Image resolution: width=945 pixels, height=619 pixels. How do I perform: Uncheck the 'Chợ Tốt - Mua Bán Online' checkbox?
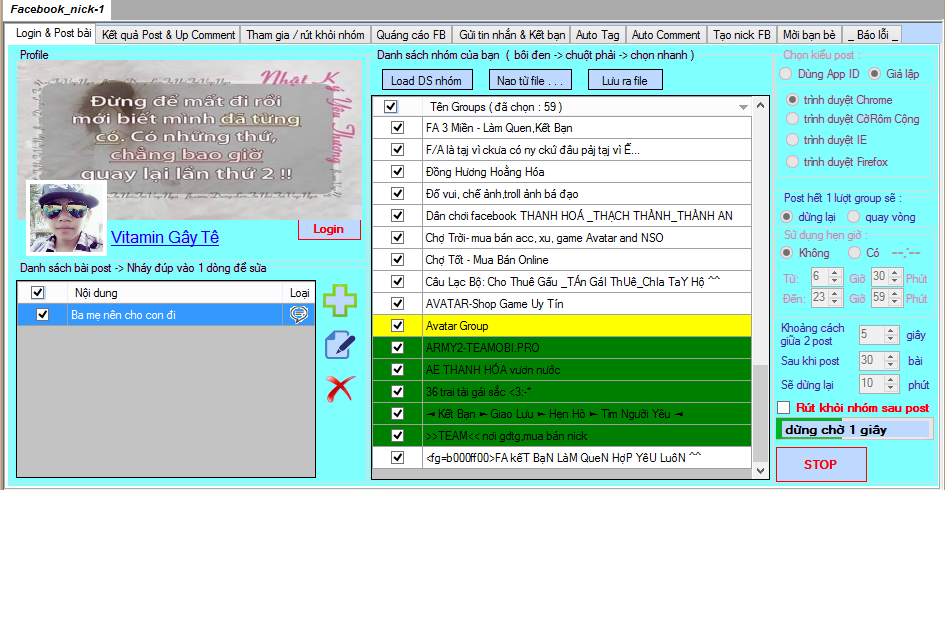397,260
